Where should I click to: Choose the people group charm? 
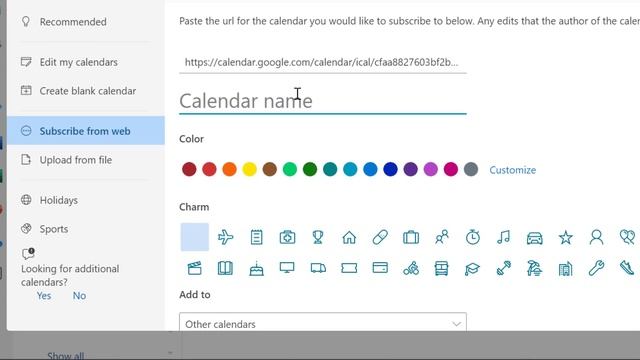point(442,237)
